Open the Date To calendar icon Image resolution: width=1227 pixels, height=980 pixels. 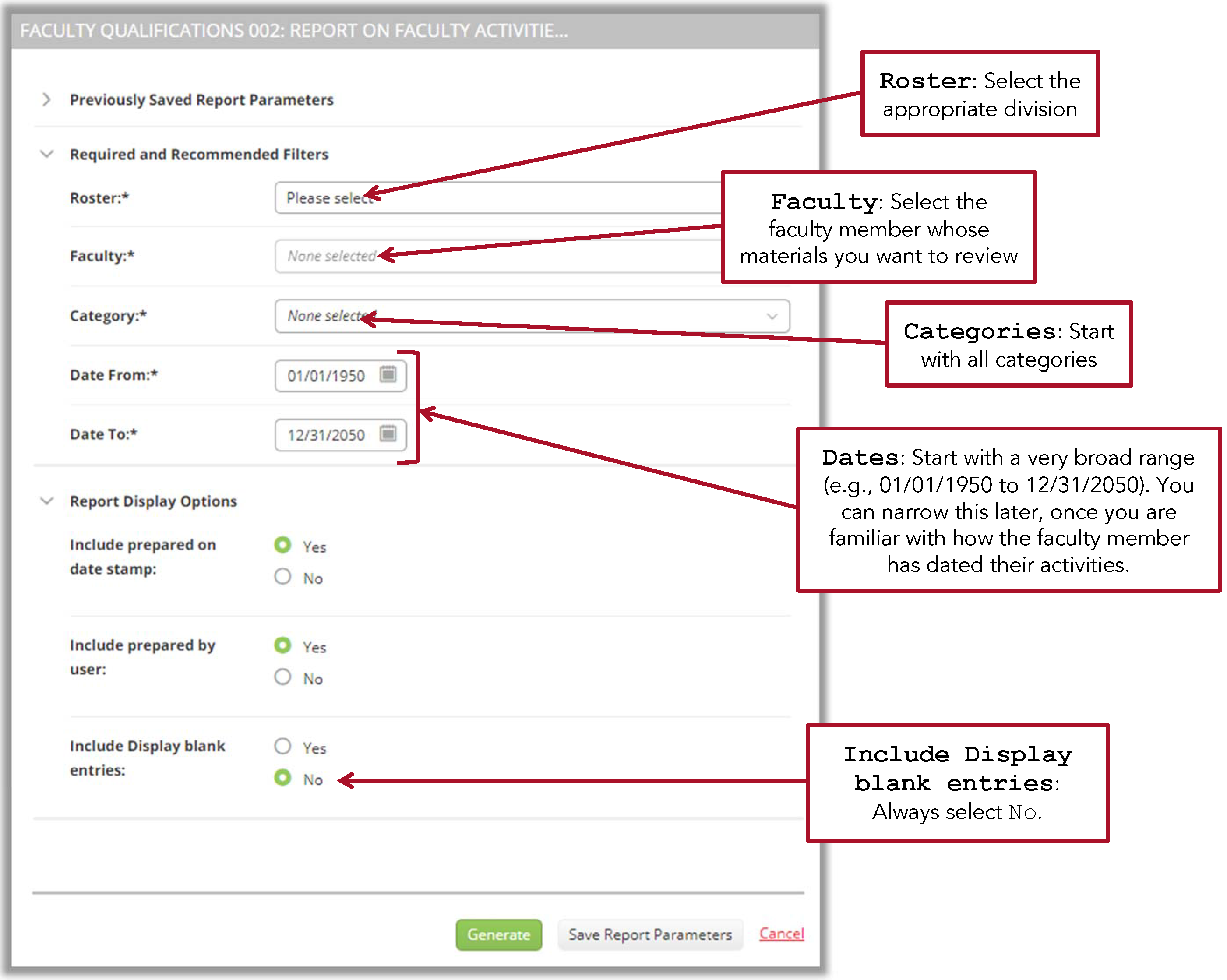(x=388, y=434)
